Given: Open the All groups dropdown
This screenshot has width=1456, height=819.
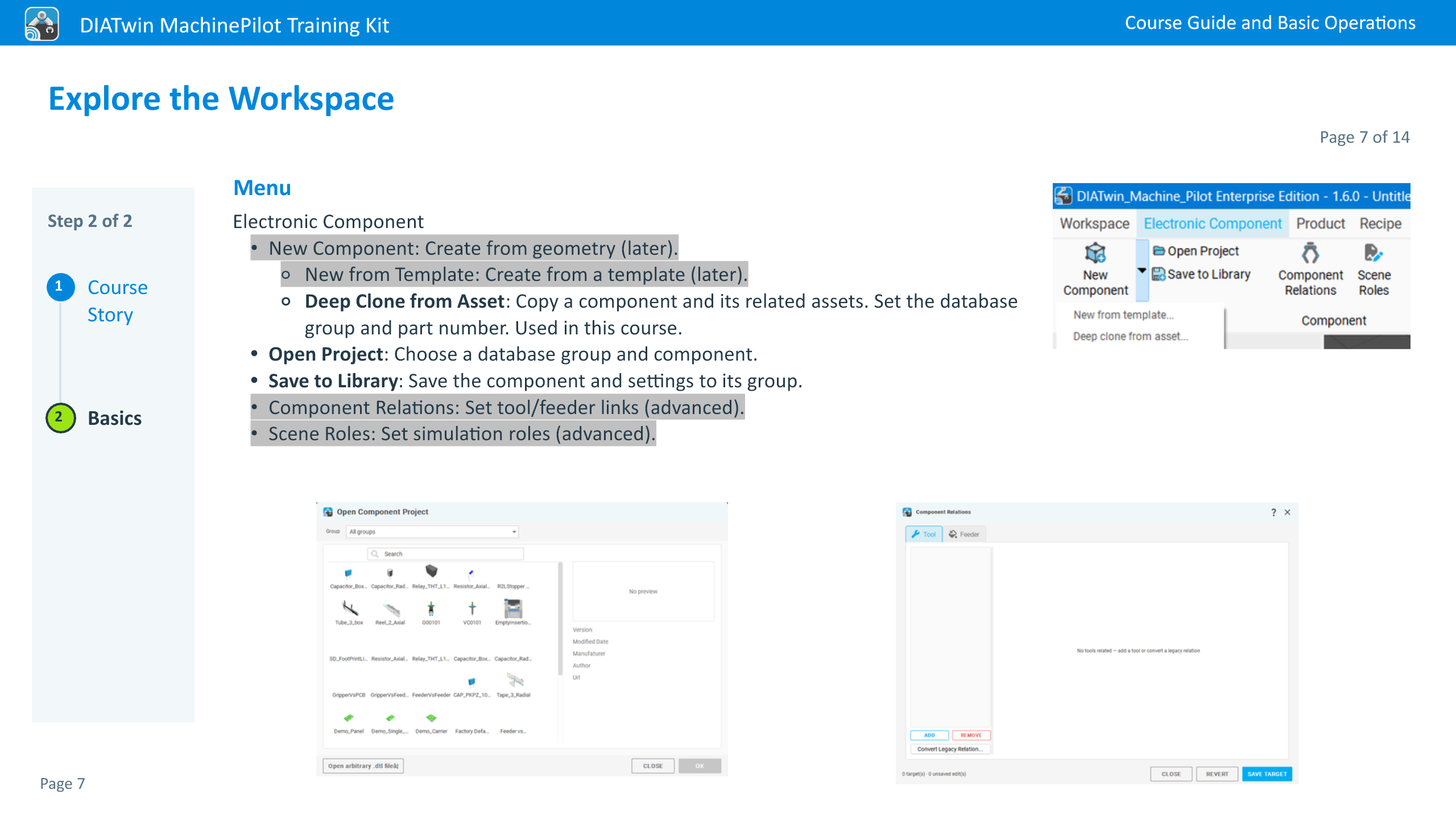Looking at the screenshot, I should click(x=432, y=532).
